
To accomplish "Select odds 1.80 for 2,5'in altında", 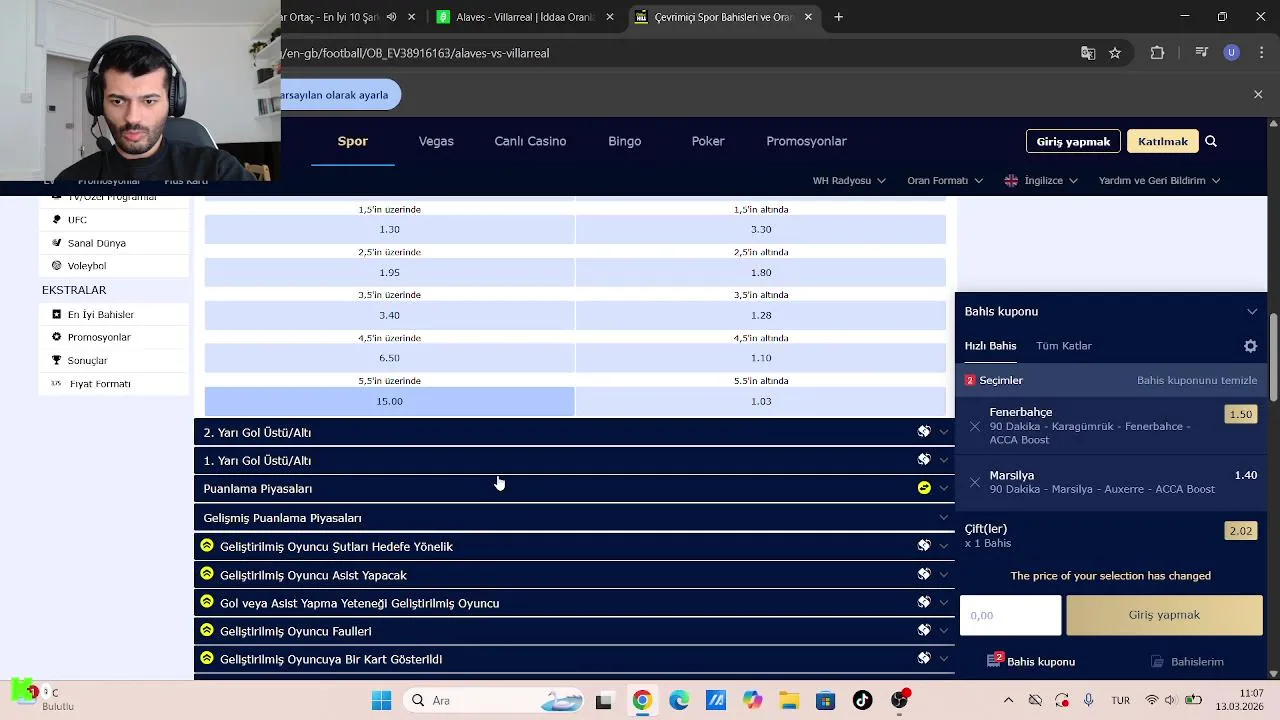I will [761, 272].
